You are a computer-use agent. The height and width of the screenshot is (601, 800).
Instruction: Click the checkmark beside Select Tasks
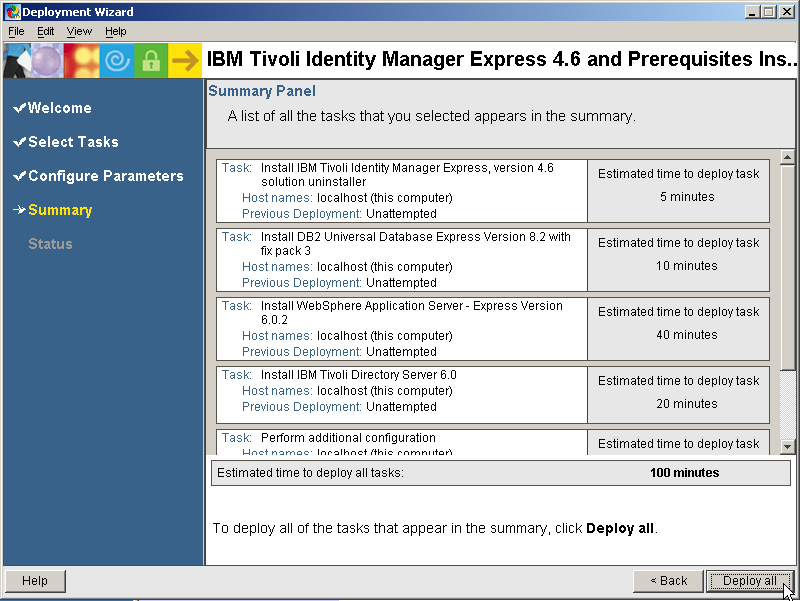pos(19,142)
